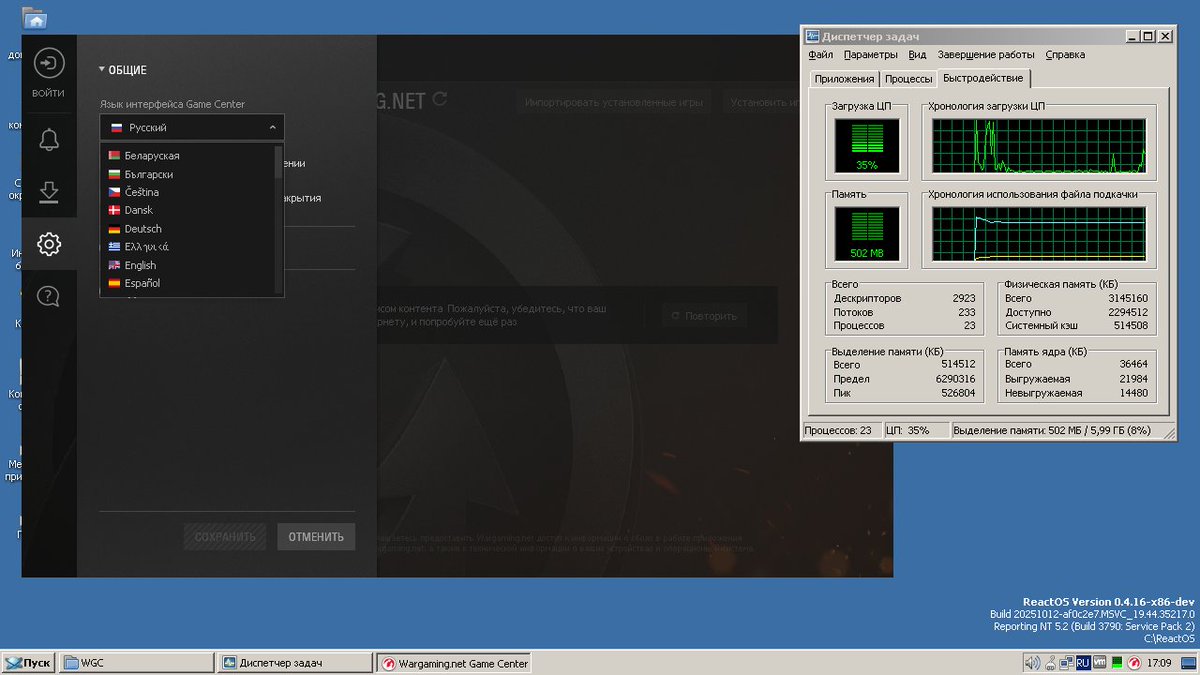Click the Дескрипторов value 2923
This screenshot has height=675, width=1200.
coord(964,299)
